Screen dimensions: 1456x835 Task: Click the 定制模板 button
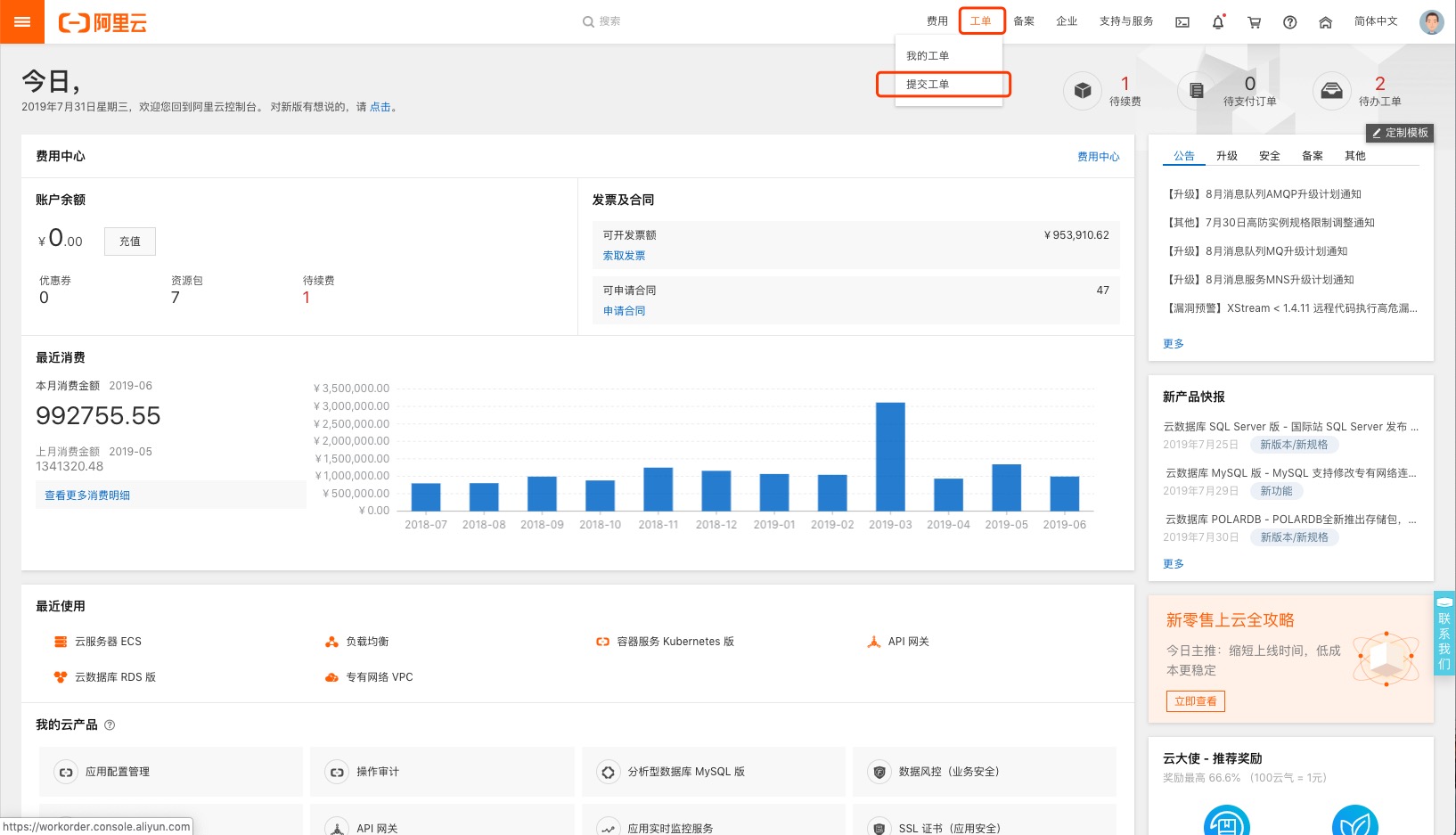(1400, 133)
